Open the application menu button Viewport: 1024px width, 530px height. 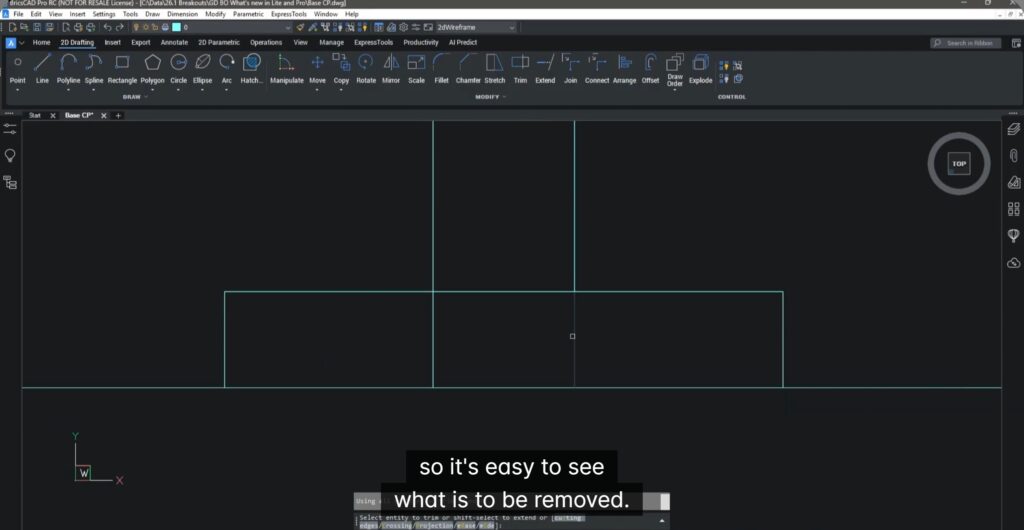[x=10, y=43]
